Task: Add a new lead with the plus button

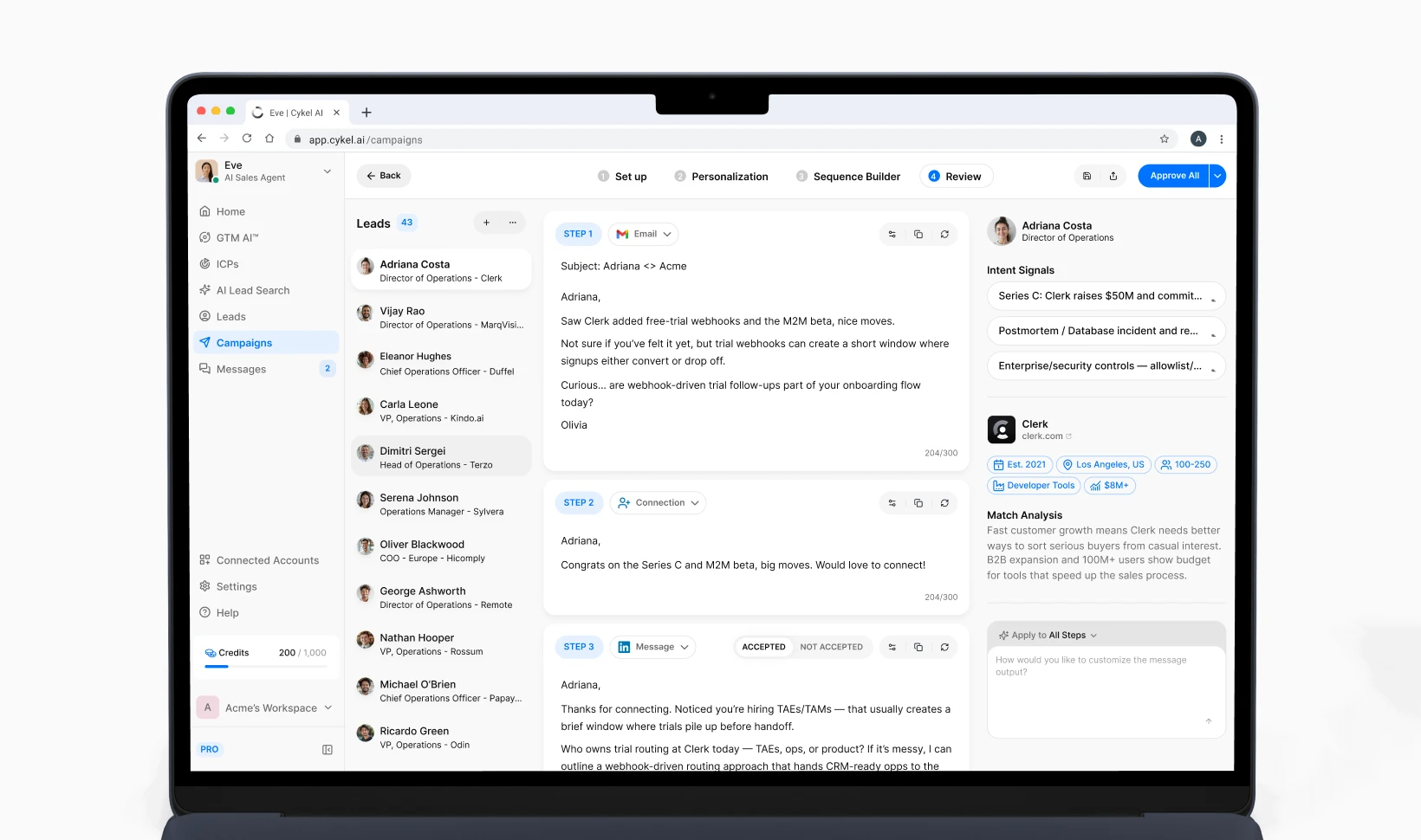Action: click(486, 223)
